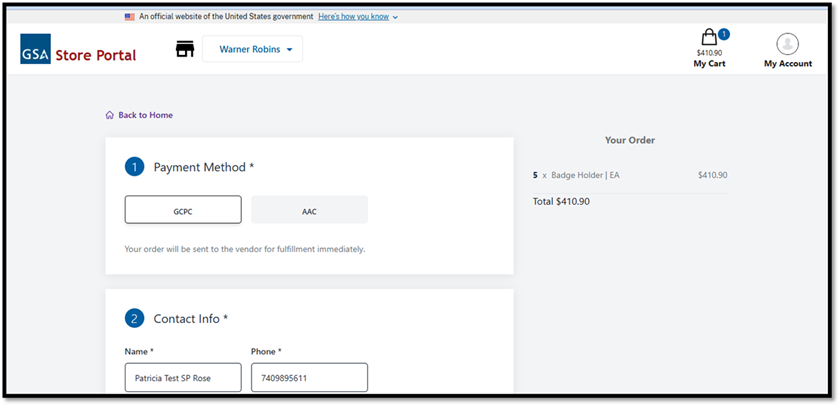The height and width of the screenshot is (406, 840).
Task: Select GCPC payment method
Action: point(183,210)
